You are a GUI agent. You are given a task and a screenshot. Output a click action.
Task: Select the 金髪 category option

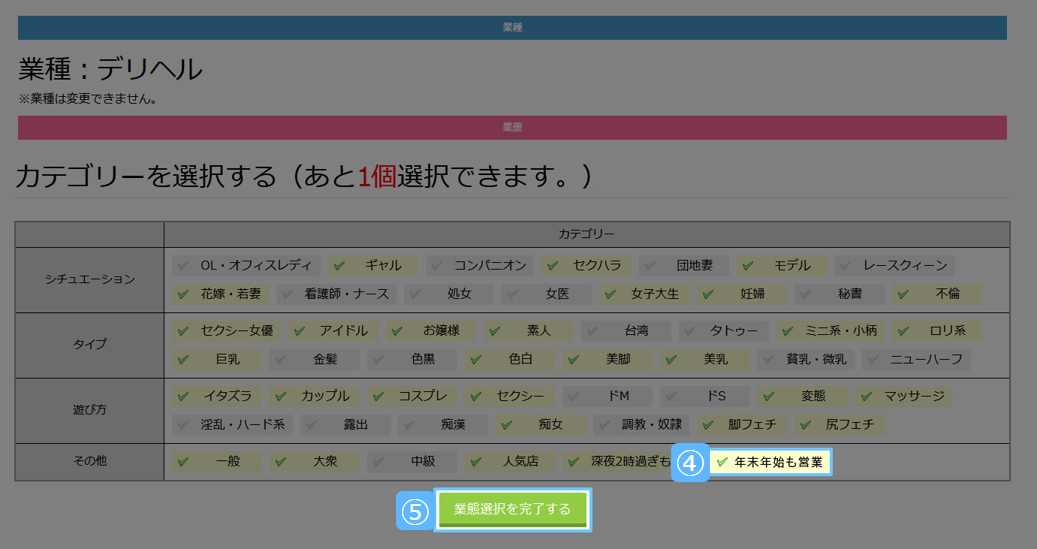(x=314, y=359)
